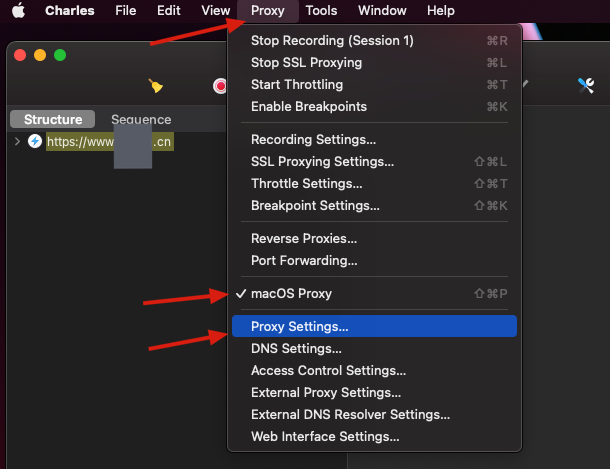The width and height of the screenshot is (610, 469).
Task: Toggle the checked macOS Proxy option
Action: 374,294
